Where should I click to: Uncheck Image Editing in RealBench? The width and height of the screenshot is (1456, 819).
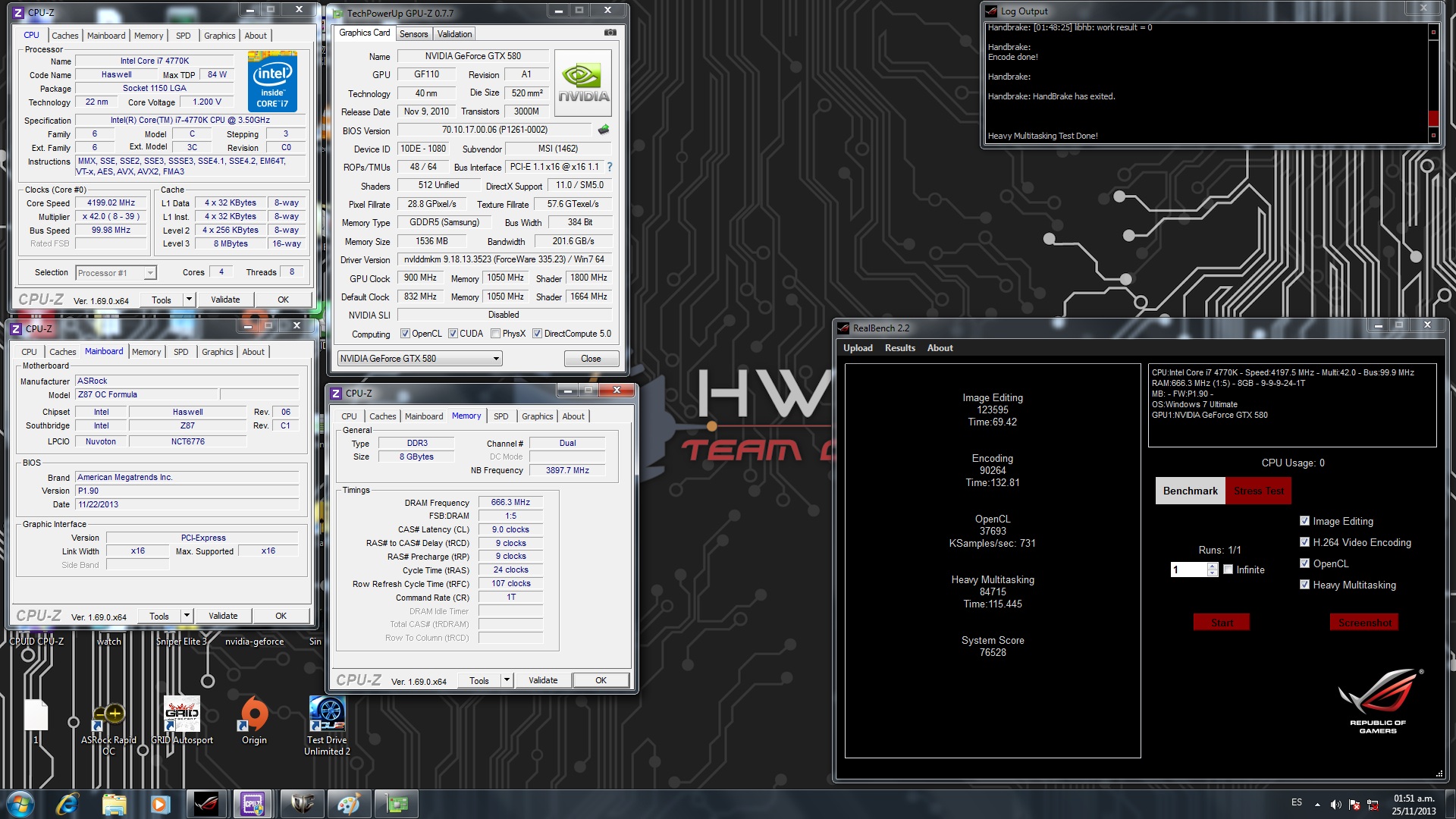pyautogui.click(x=1304, y=521)
